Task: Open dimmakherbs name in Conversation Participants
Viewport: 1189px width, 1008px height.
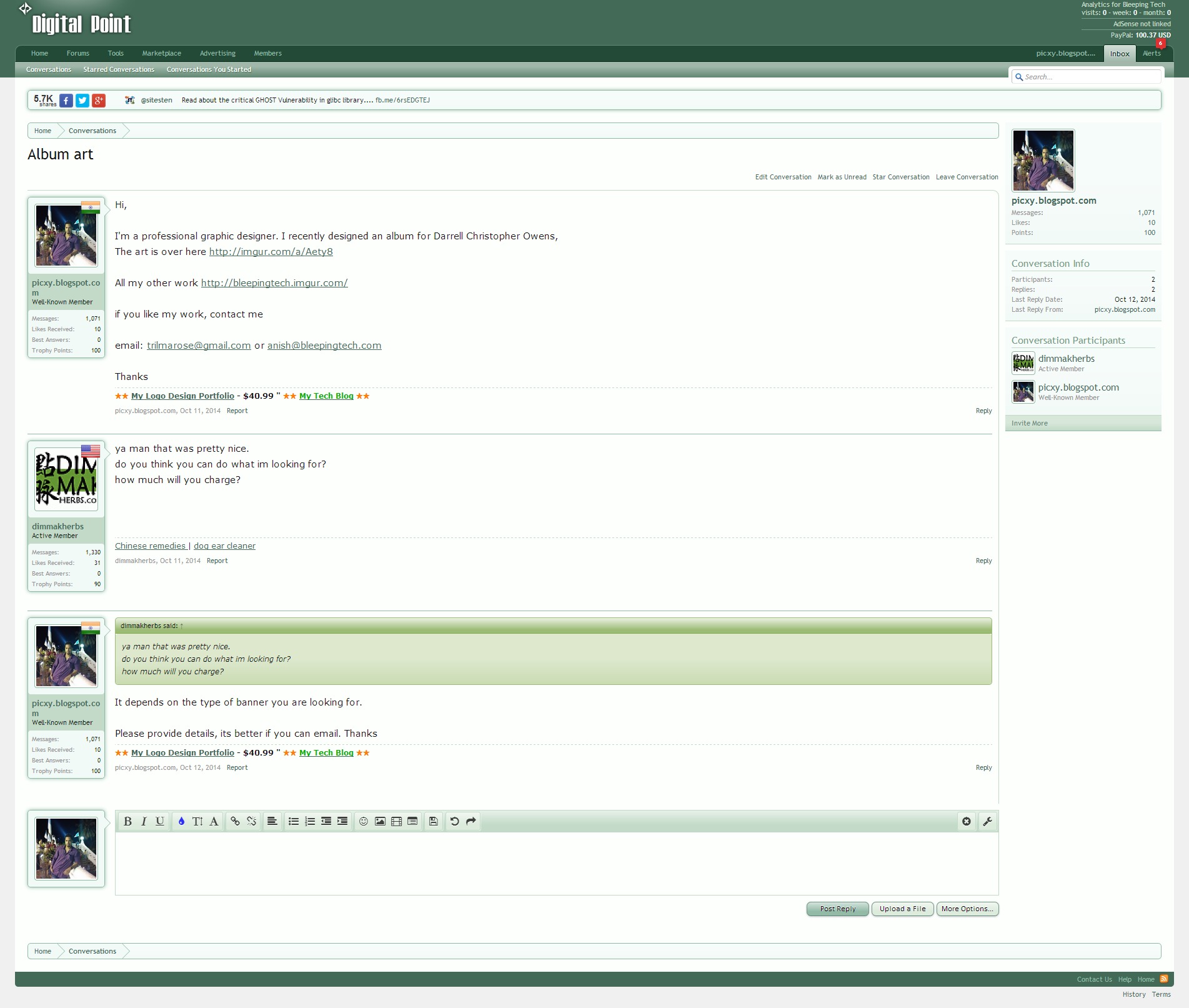Action: click(x=1067, y=359)
